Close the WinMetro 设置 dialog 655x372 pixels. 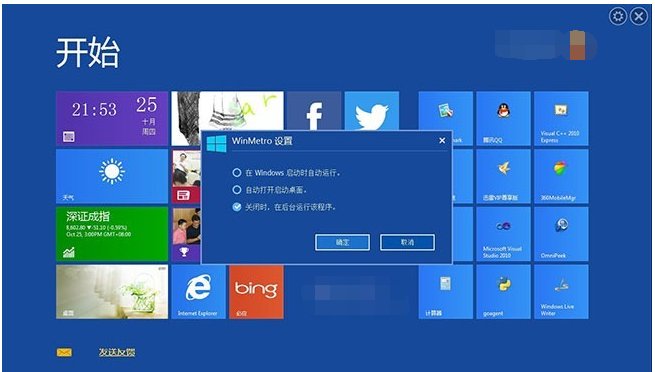pyautogui.click(x=442, y=141)
